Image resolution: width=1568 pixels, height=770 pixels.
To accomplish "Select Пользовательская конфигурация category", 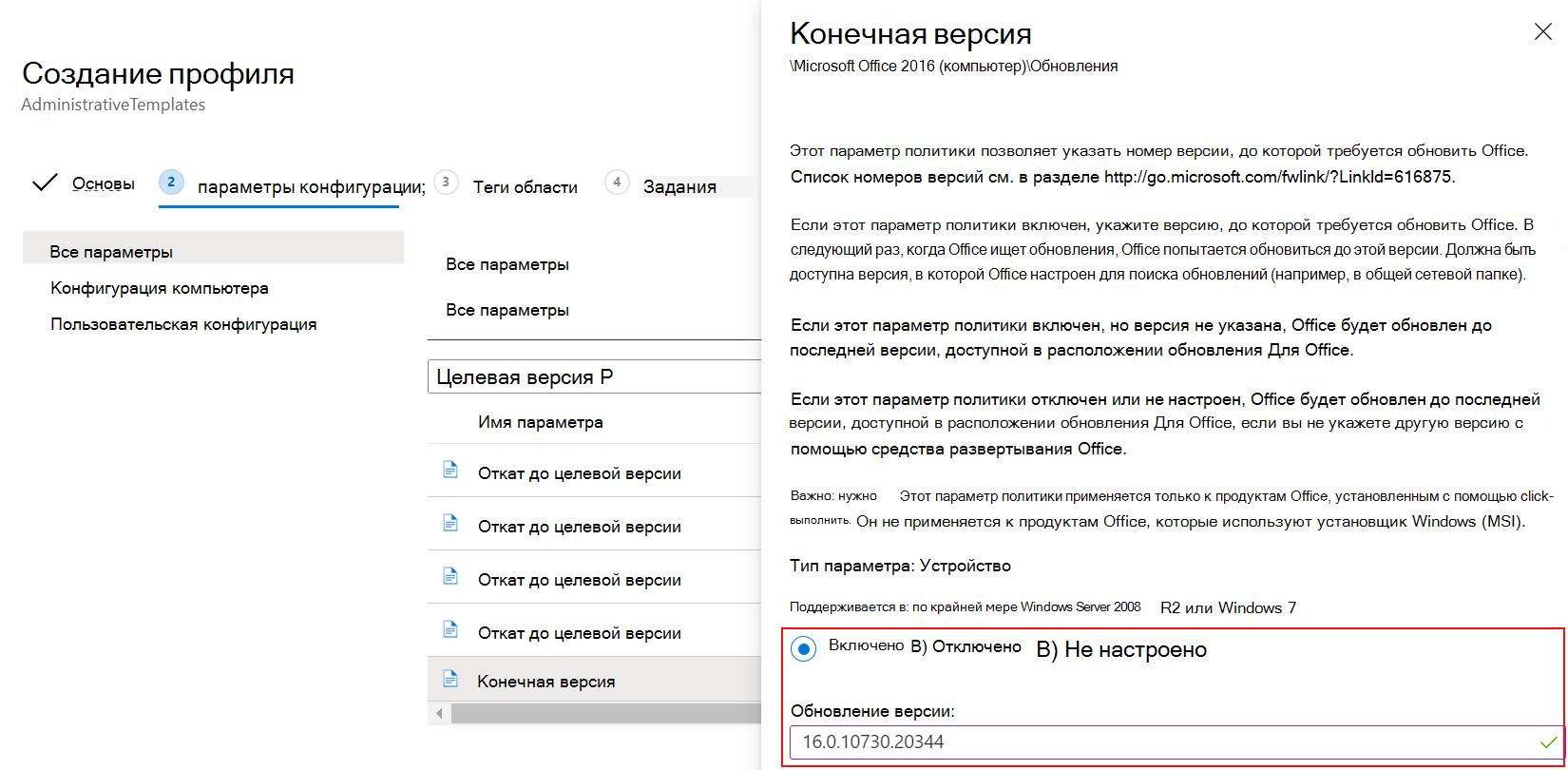I will pyautogui.click(x=183, y=324).
